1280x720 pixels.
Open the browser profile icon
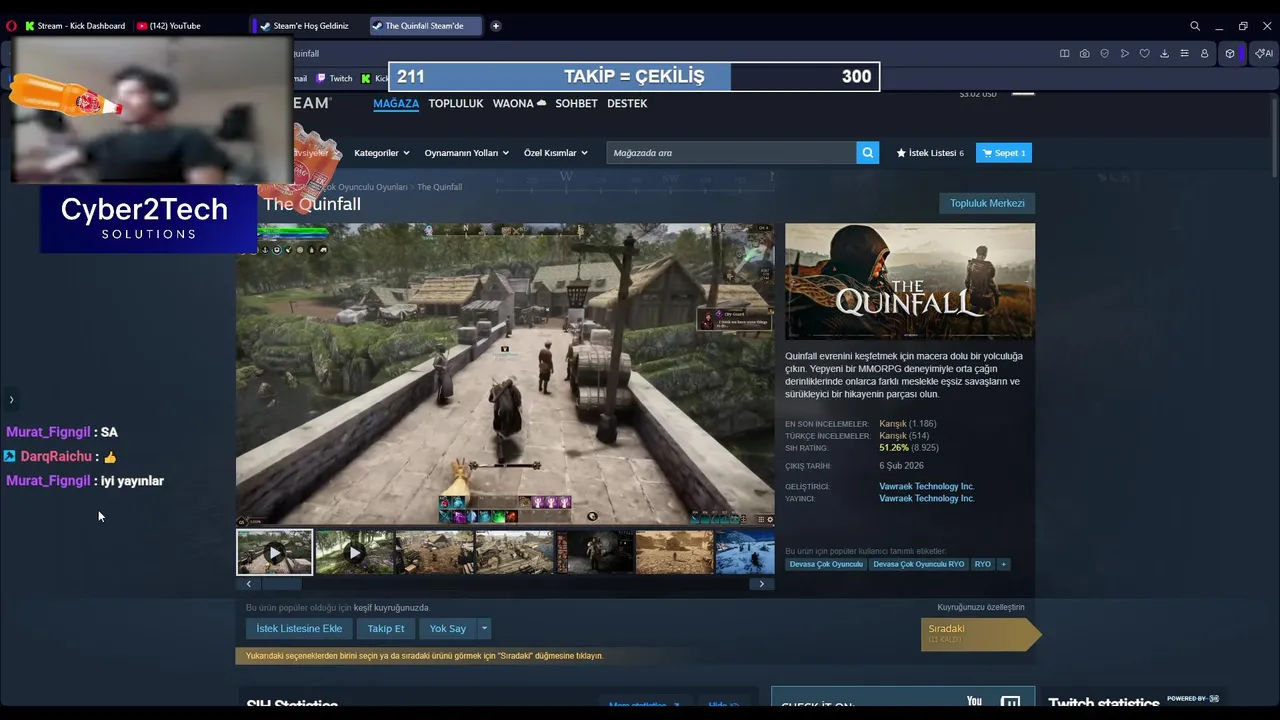(1204, 53)
